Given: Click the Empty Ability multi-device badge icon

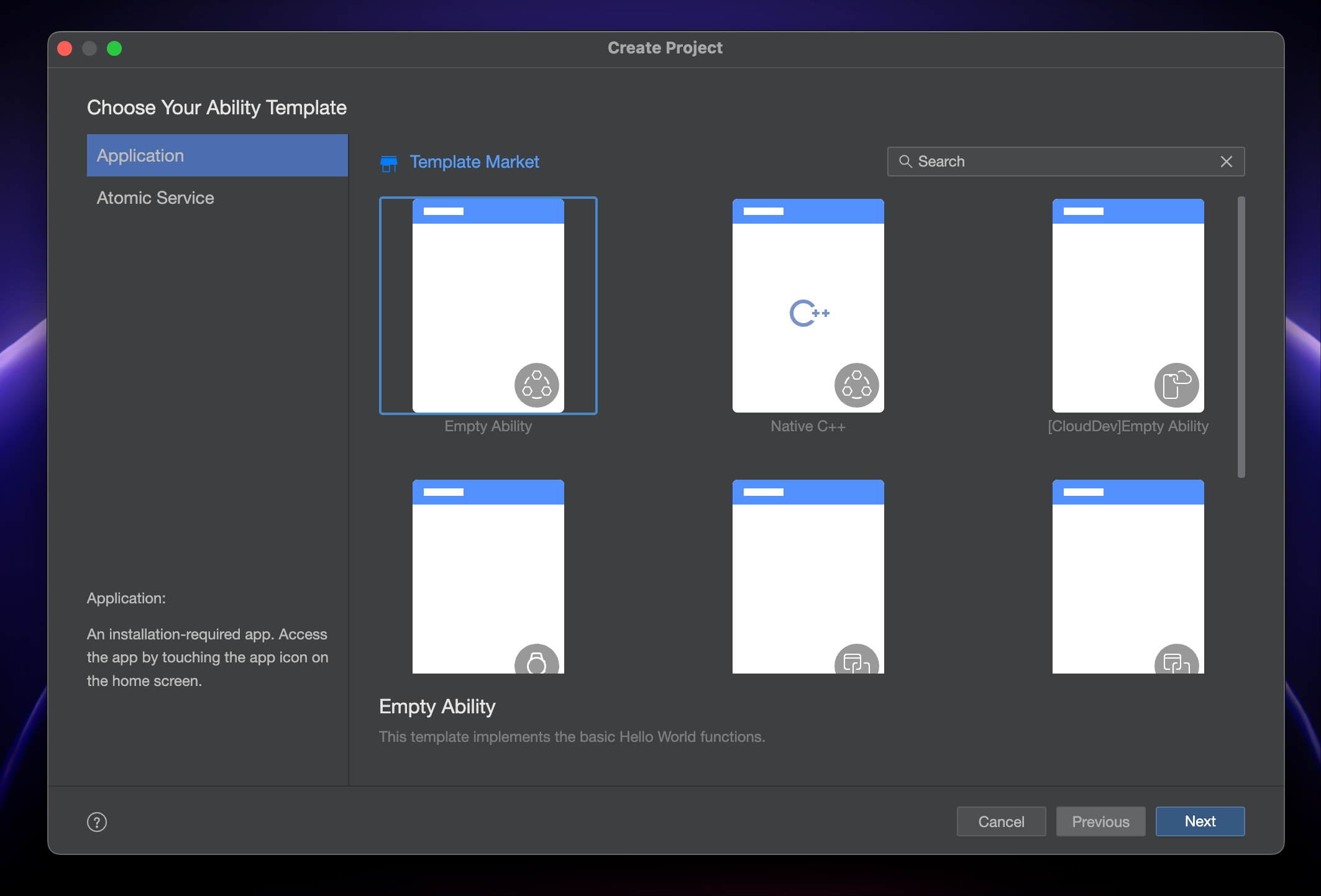Looking at the screenshot, I should pyautogui.click(x=537, y=385).
